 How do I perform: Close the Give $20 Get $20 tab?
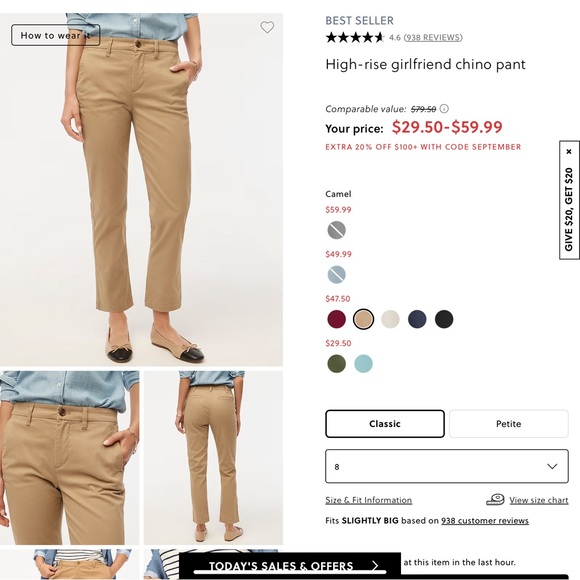pos(569,152)
